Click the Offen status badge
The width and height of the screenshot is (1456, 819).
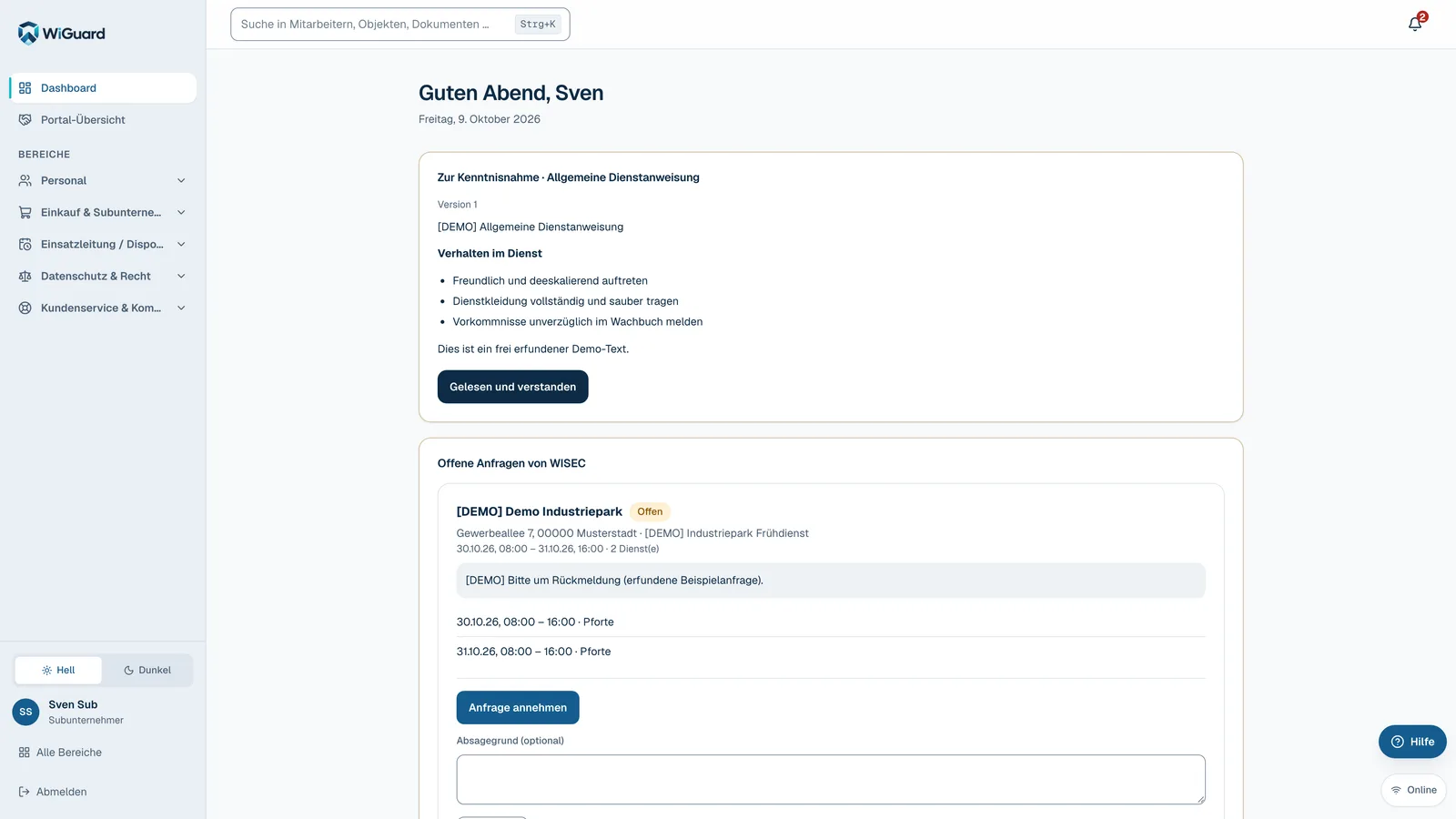coord(650,511)
